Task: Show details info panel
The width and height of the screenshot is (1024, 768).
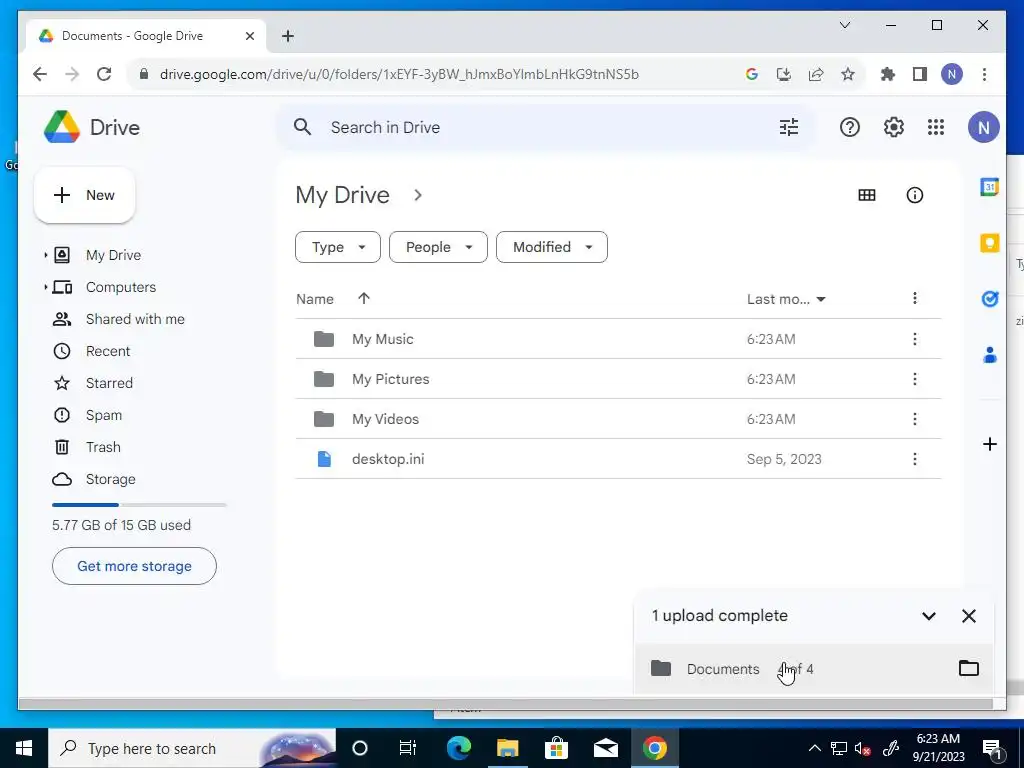Action: 914,195
